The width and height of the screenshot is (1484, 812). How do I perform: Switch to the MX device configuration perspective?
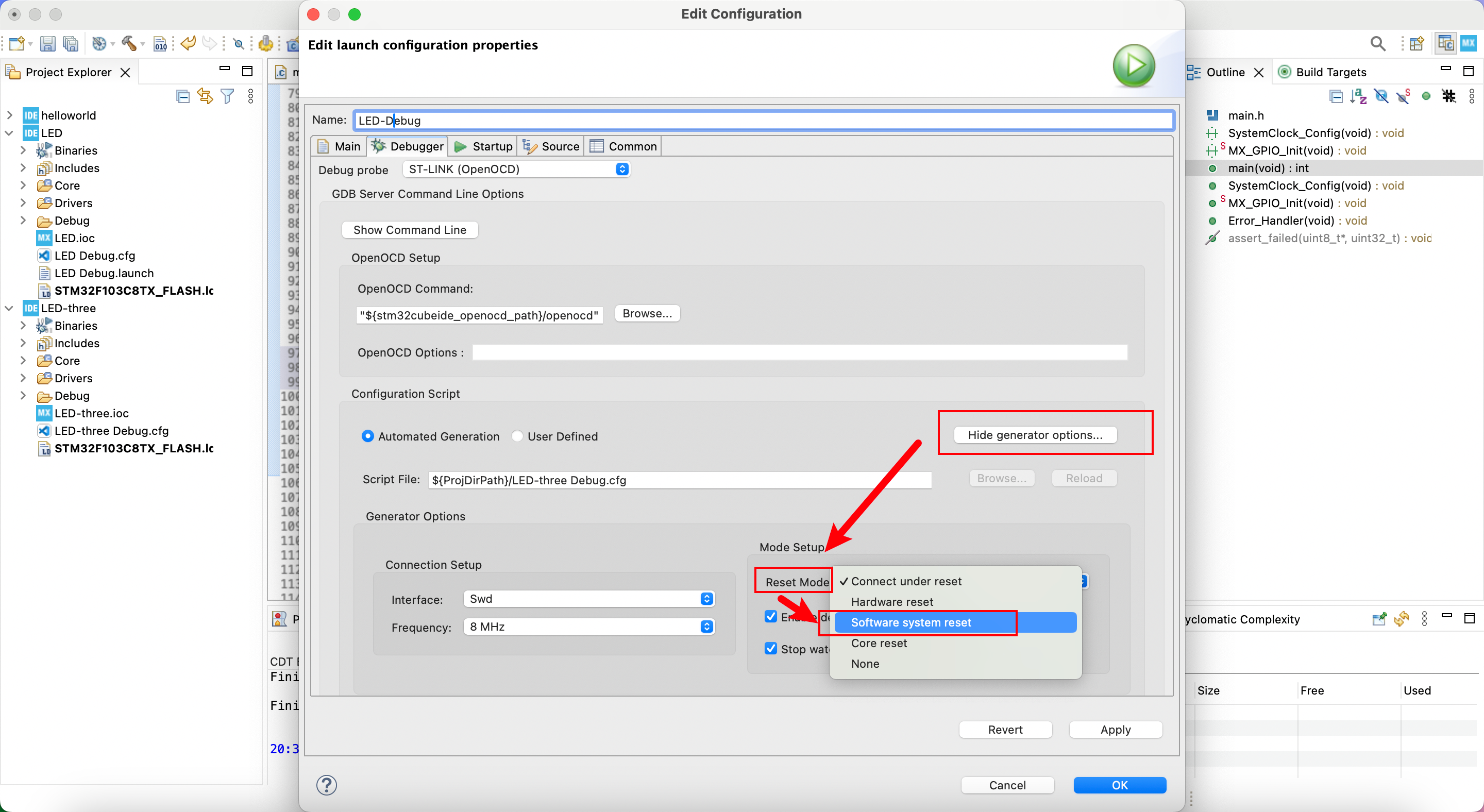[x=1469, y=43]
